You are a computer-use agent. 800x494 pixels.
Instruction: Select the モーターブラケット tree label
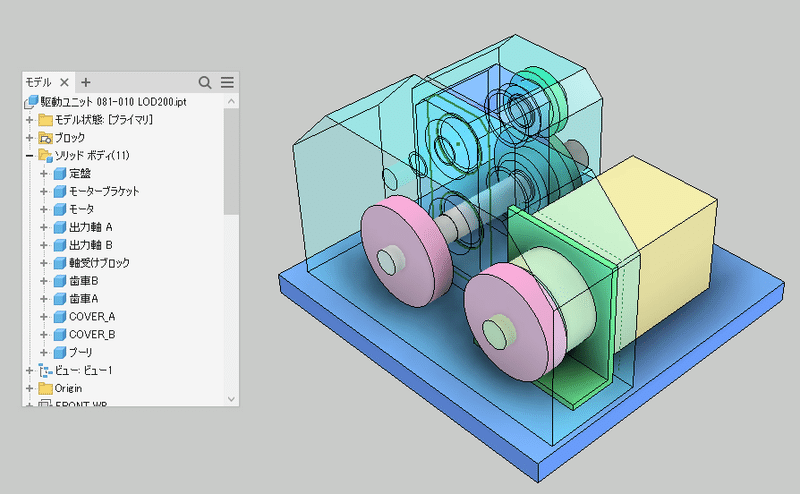pyautogui.click(x=104, y=191)
